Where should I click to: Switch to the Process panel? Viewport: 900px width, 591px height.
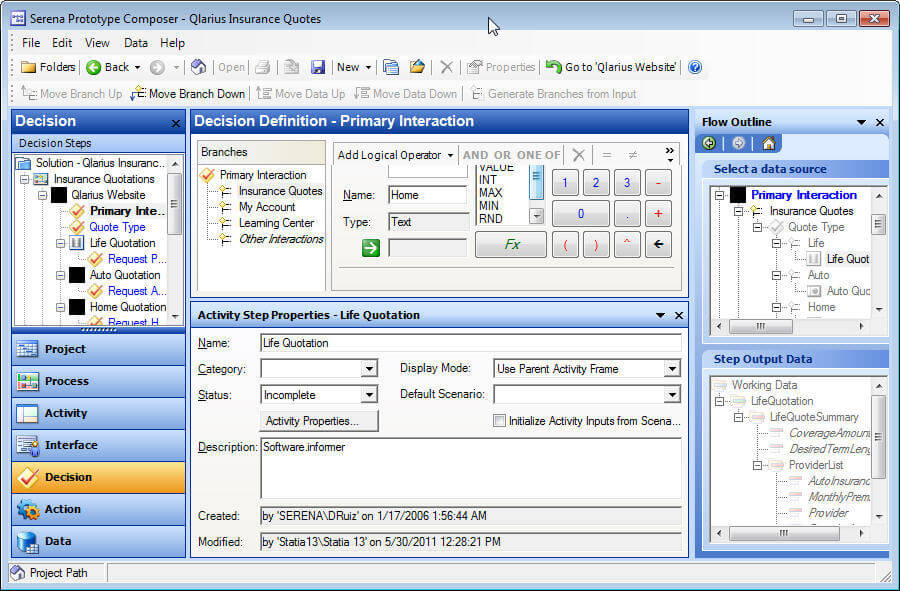click(99, 381)
